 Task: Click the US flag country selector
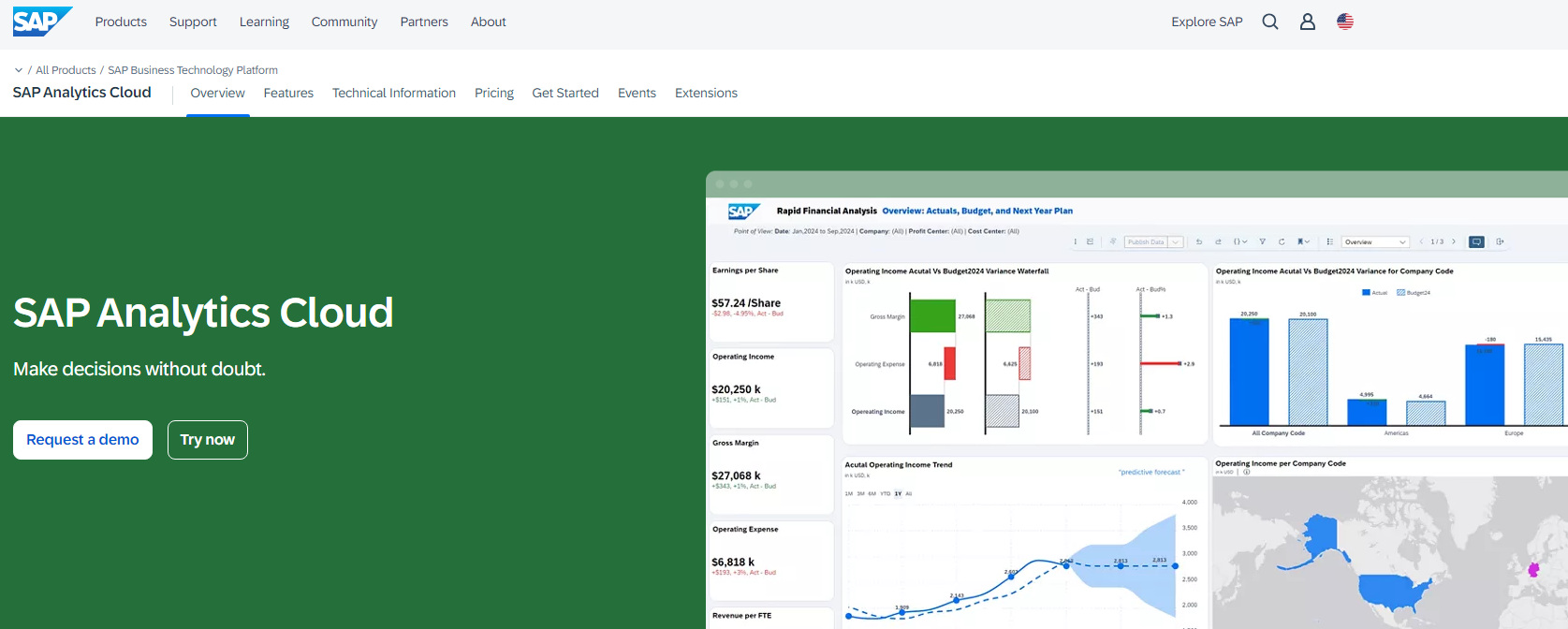click(x=1345, y=22)
